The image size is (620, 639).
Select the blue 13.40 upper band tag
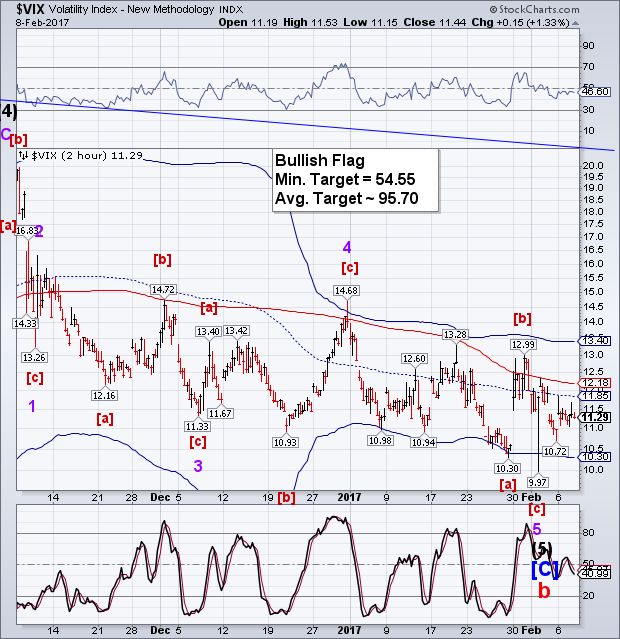pyautogui.click(x=596, y=340)
